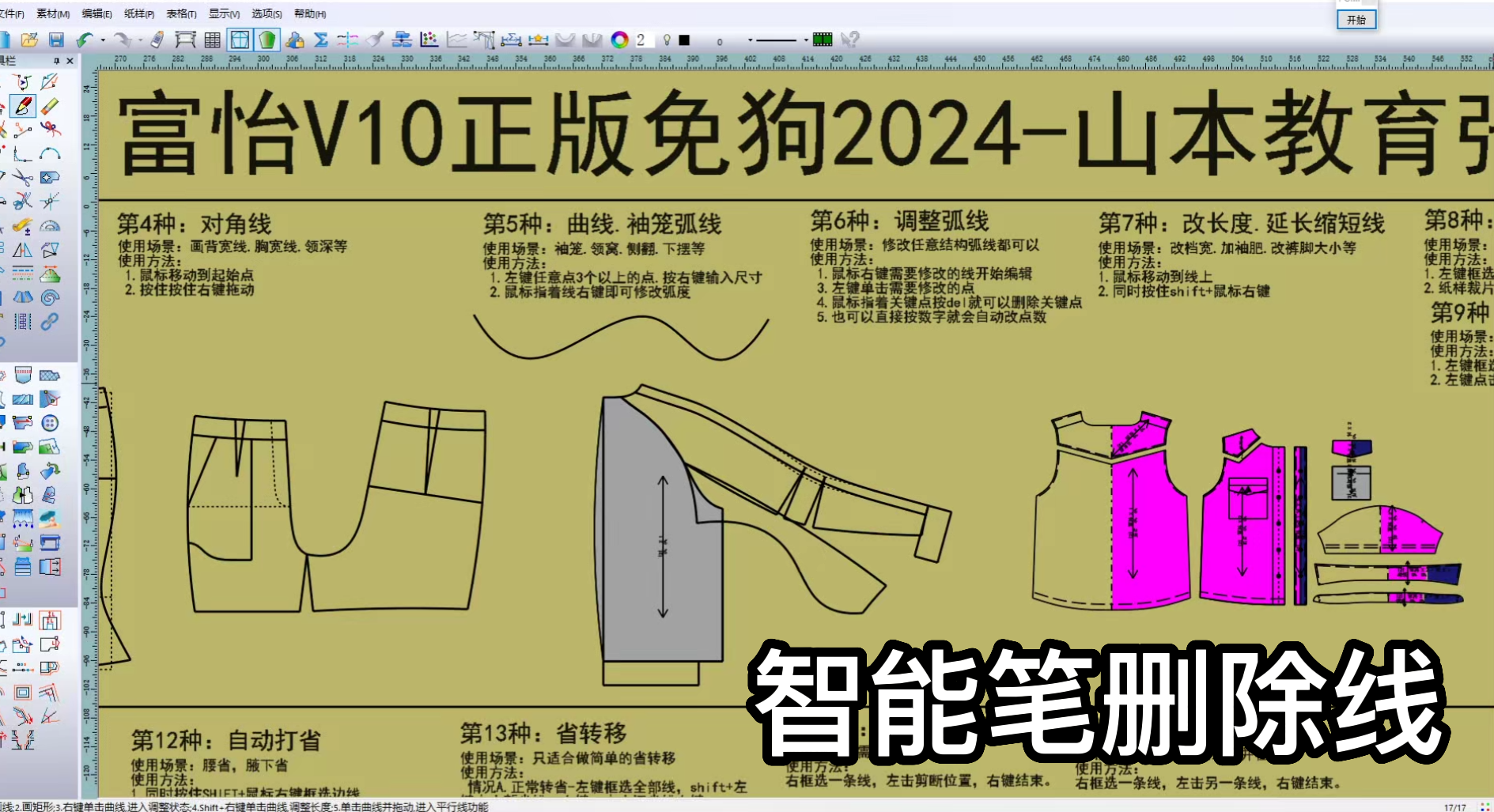Pin the toolbar panel
This screenshot has width=1494, height=812.
tap(56, 61)
